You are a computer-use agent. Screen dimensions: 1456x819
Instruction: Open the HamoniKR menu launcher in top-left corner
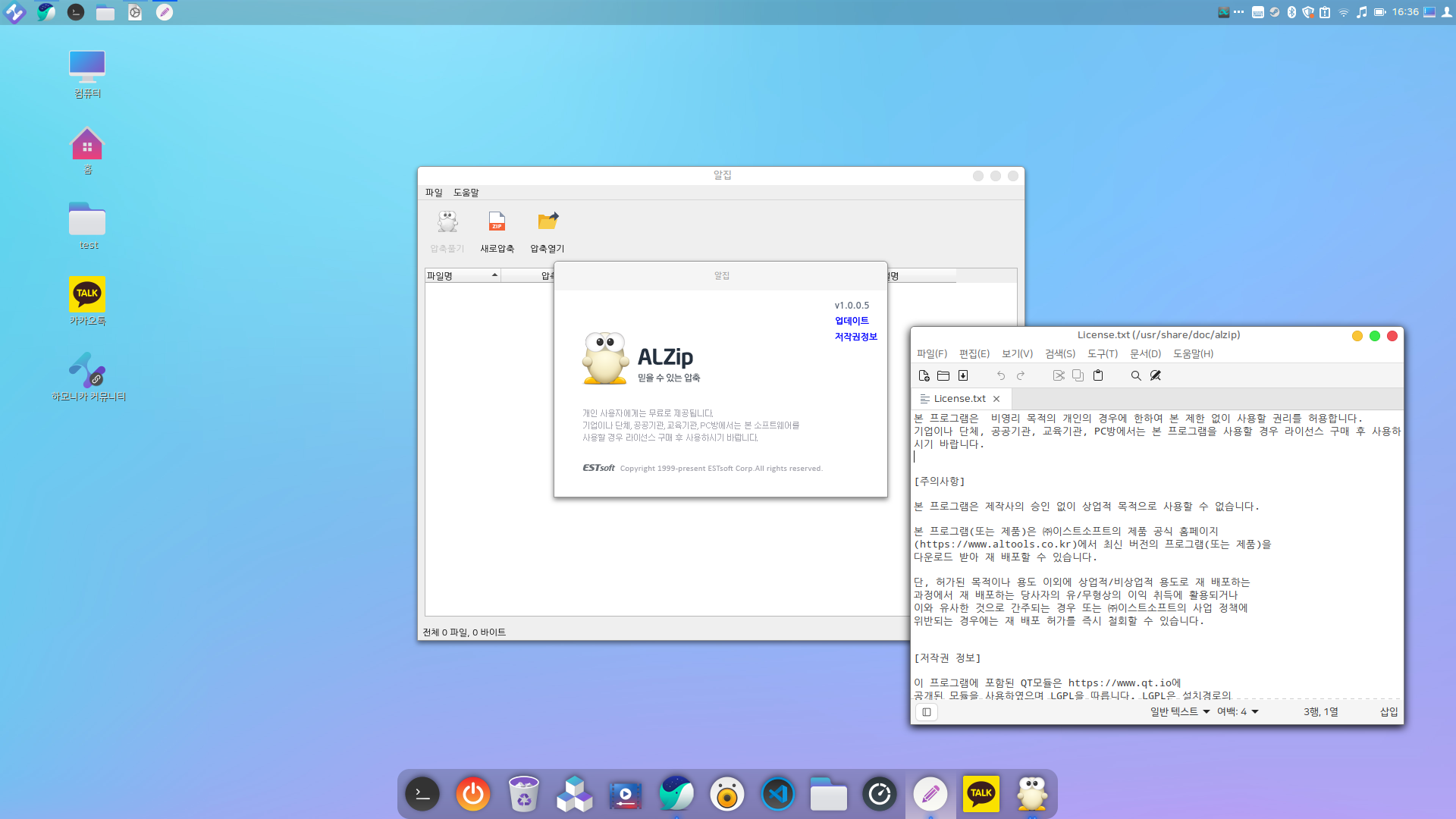[x=14, y=12]
